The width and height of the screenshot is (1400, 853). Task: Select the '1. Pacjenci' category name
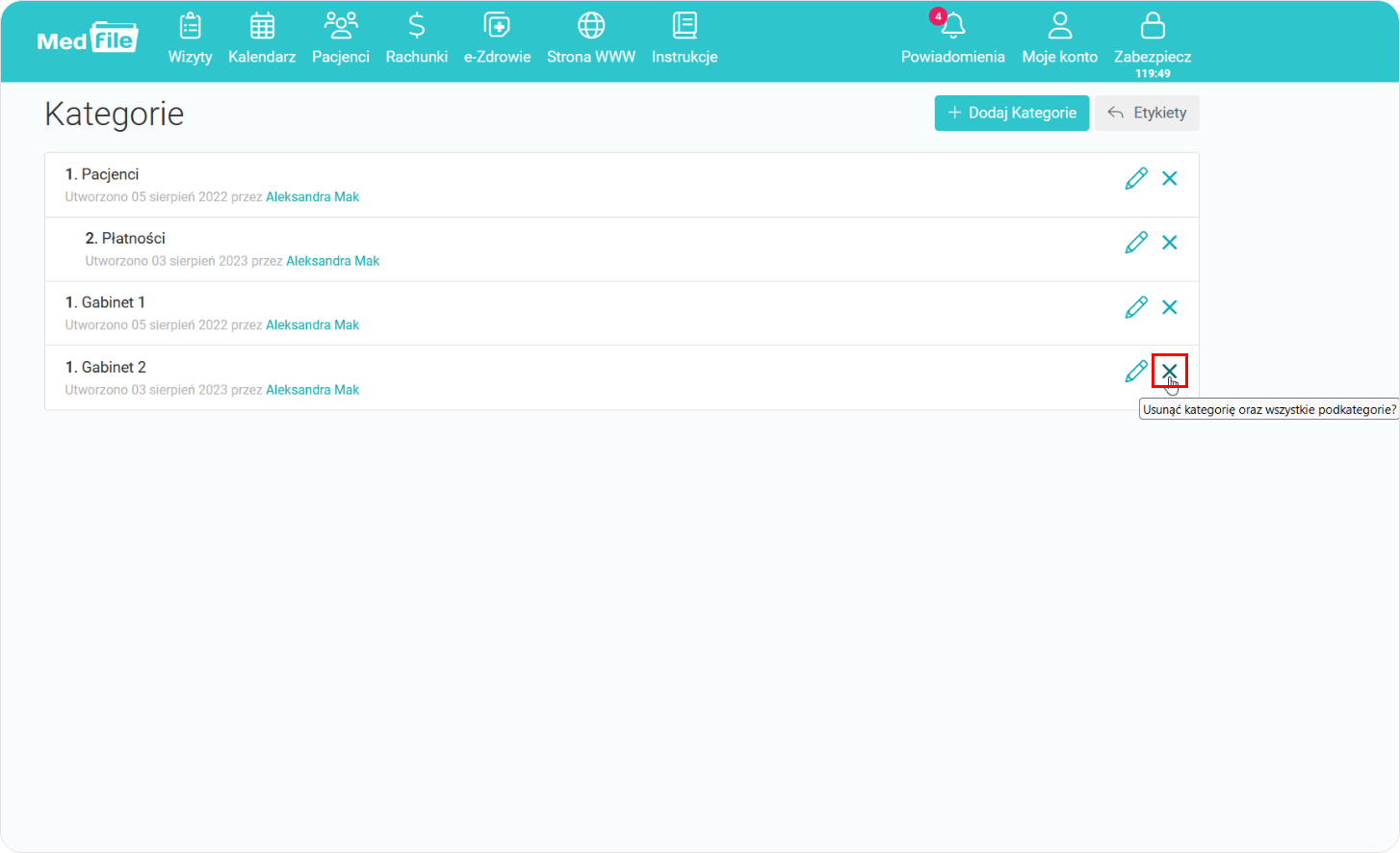102,174
